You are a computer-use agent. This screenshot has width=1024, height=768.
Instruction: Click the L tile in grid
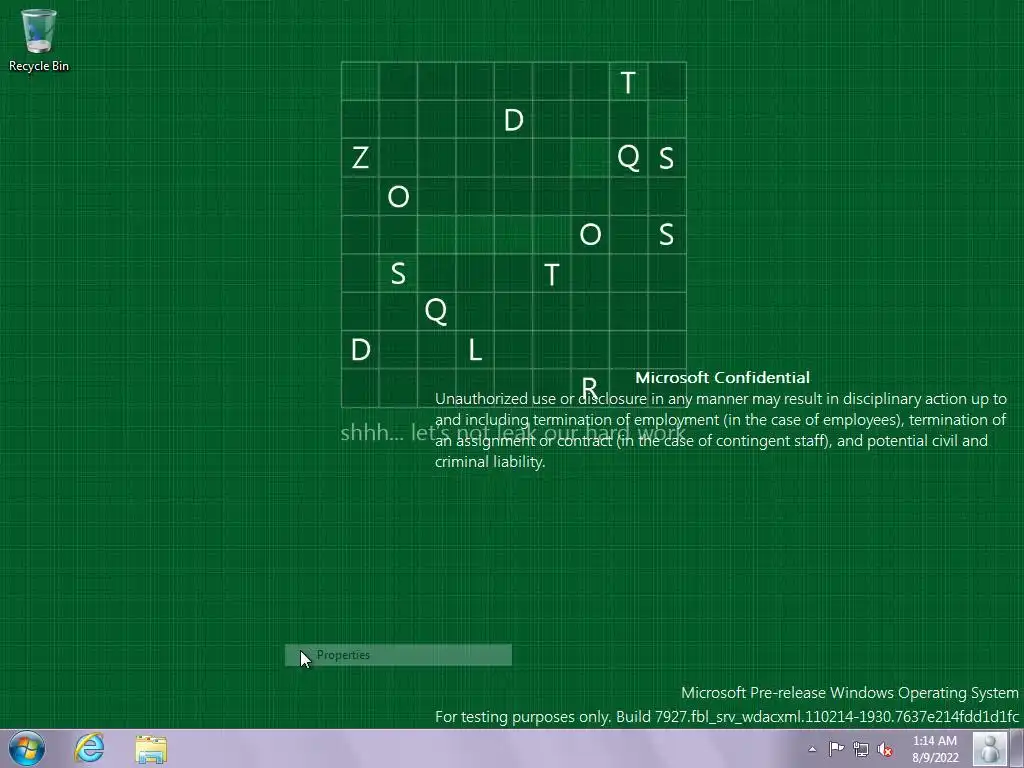(x=475, y=350)
